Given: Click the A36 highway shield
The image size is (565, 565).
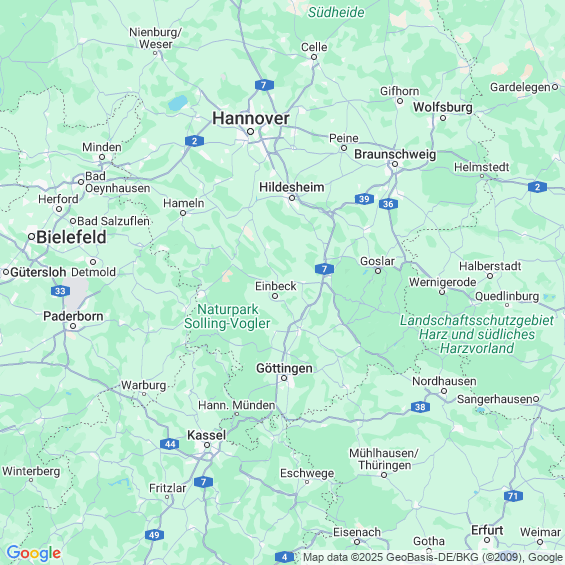Looking at the screenshot, I should tap(388, 204).
